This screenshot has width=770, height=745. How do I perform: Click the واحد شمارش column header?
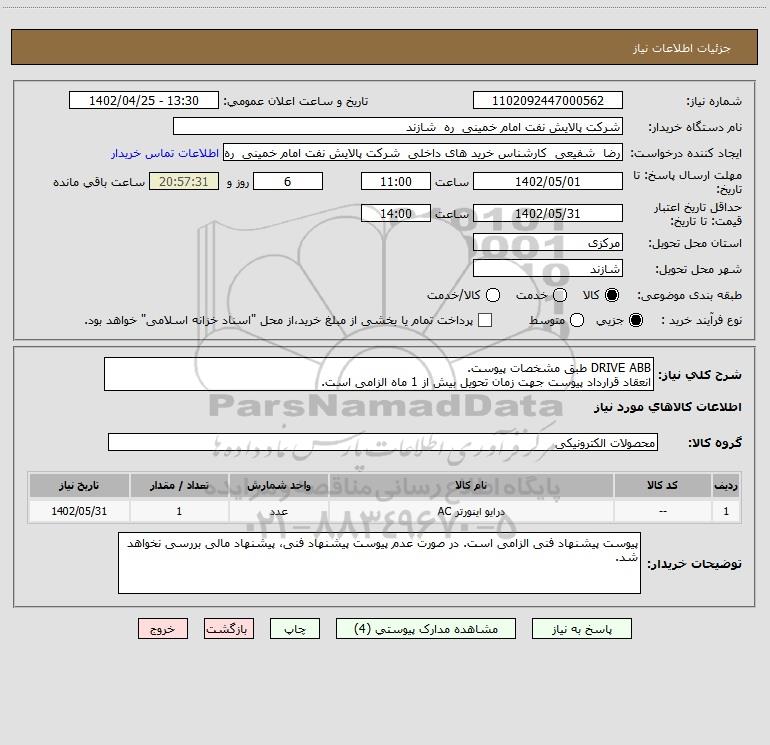click(278, 486)
